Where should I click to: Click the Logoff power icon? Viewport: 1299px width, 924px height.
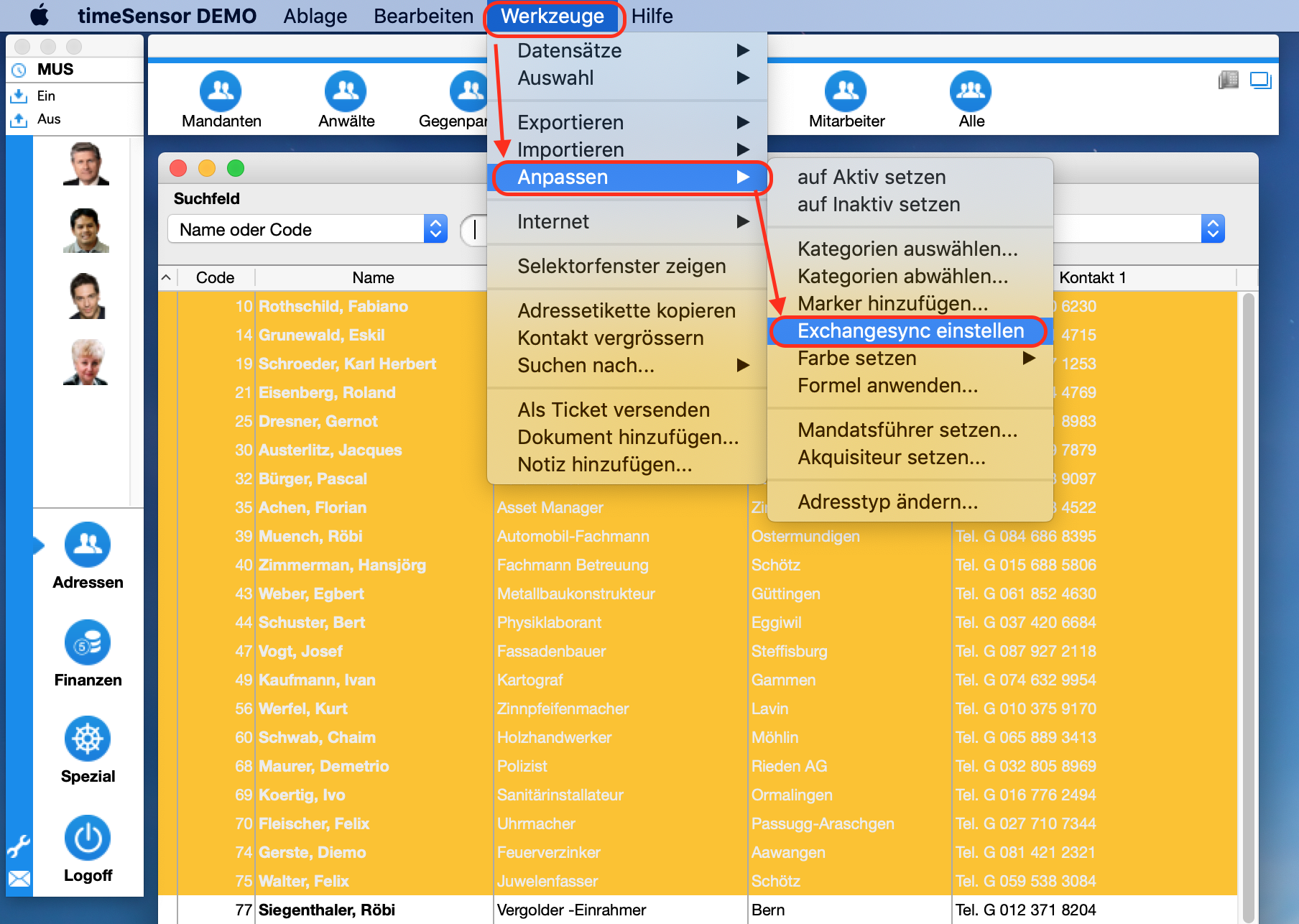tap(88, 838)
